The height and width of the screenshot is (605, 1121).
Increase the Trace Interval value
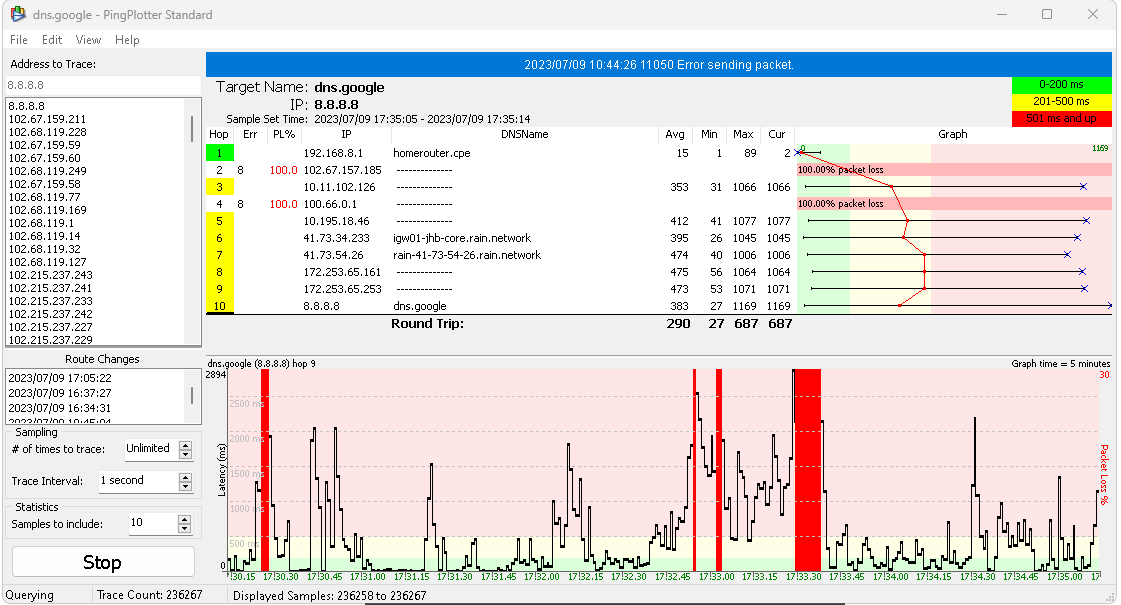coord(186,476)
